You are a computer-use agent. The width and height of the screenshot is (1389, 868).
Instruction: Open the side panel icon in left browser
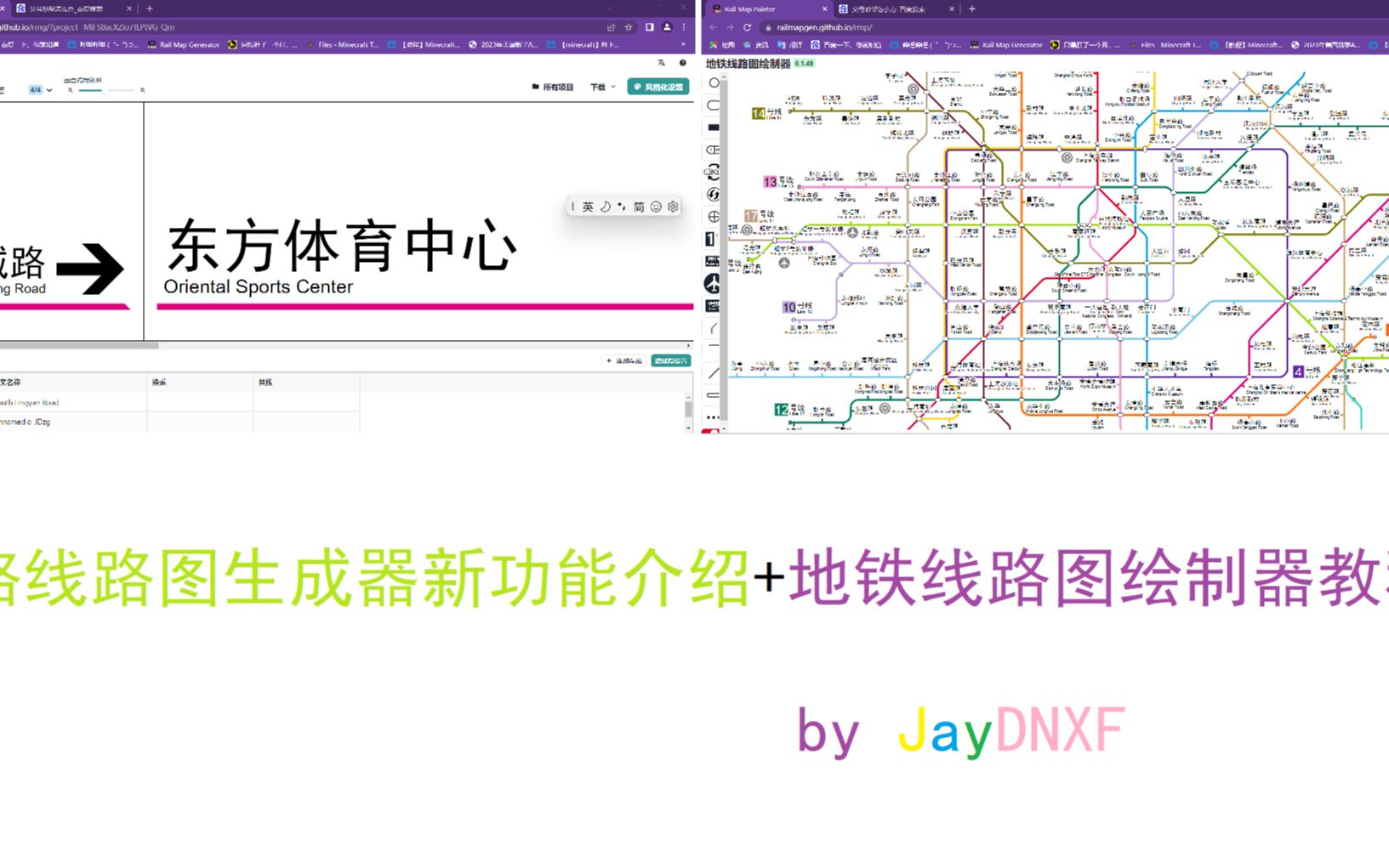[x=650, y=27]
